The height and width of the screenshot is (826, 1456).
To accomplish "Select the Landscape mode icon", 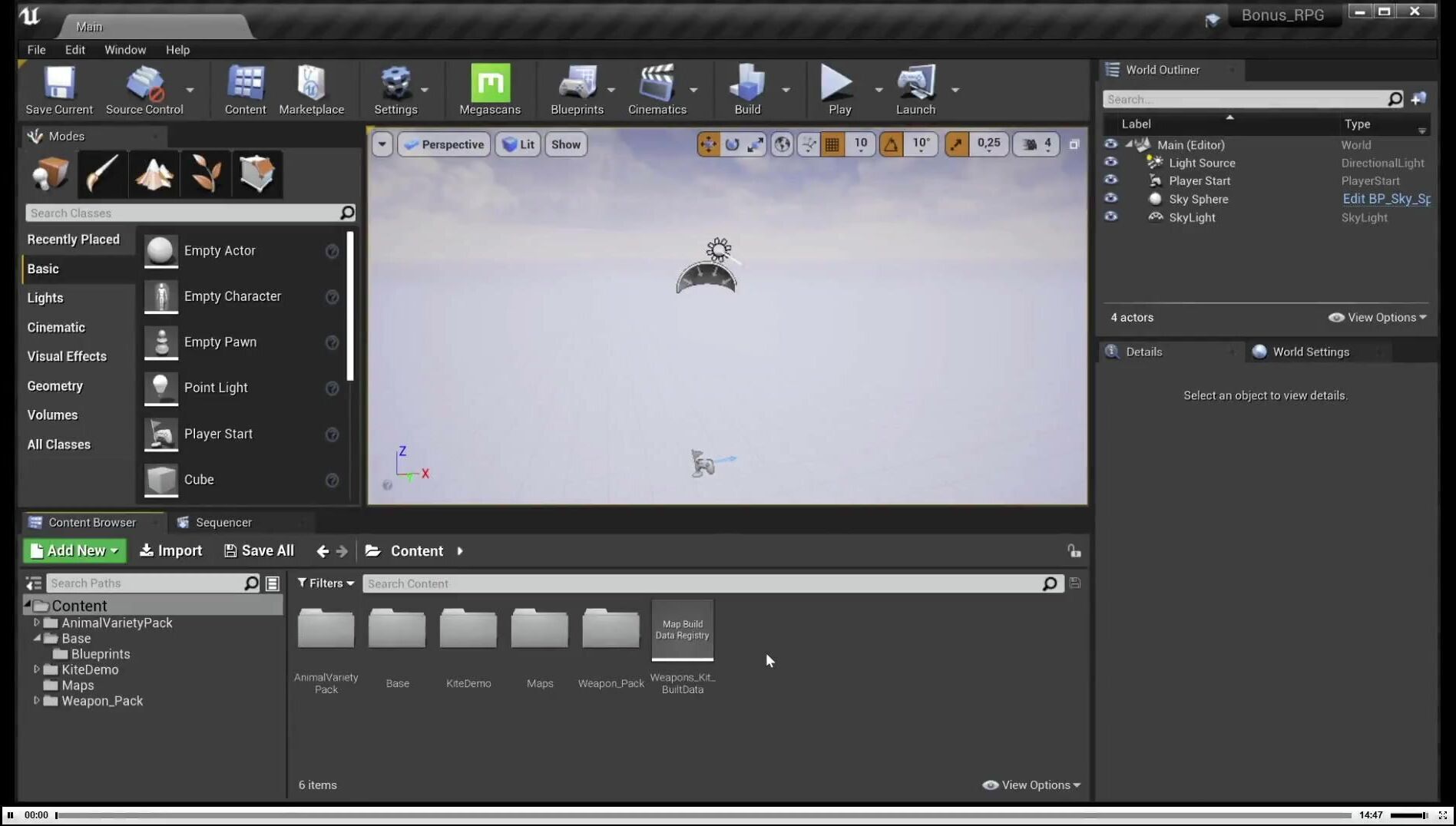I will [x=154, y=174].
